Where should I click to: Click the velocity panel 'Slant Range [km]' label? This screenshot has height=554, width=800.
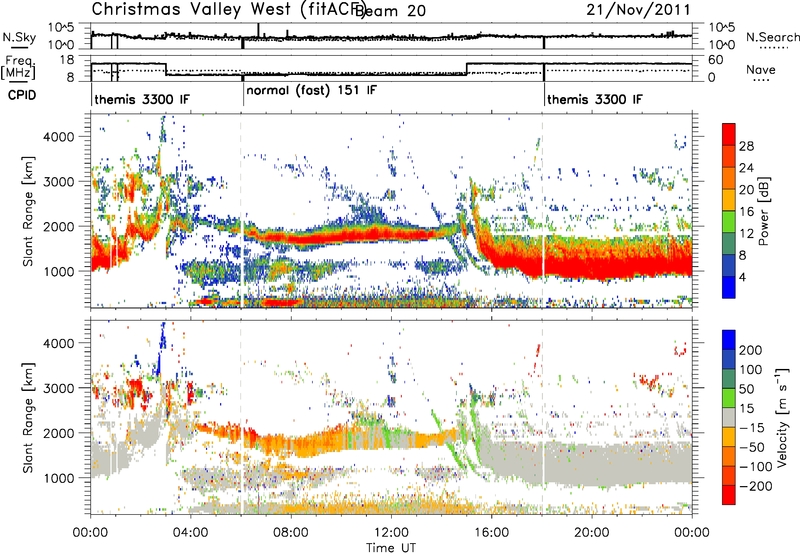tap(28, 417)
